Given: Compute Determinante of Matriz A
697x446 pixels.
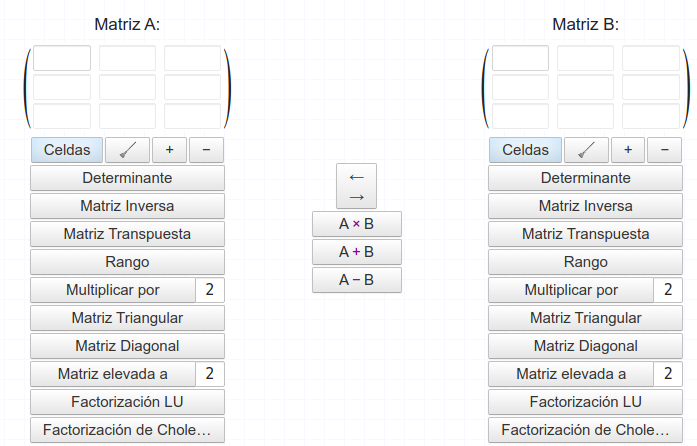Looking at the screenshot, I should tap(127, 178).
